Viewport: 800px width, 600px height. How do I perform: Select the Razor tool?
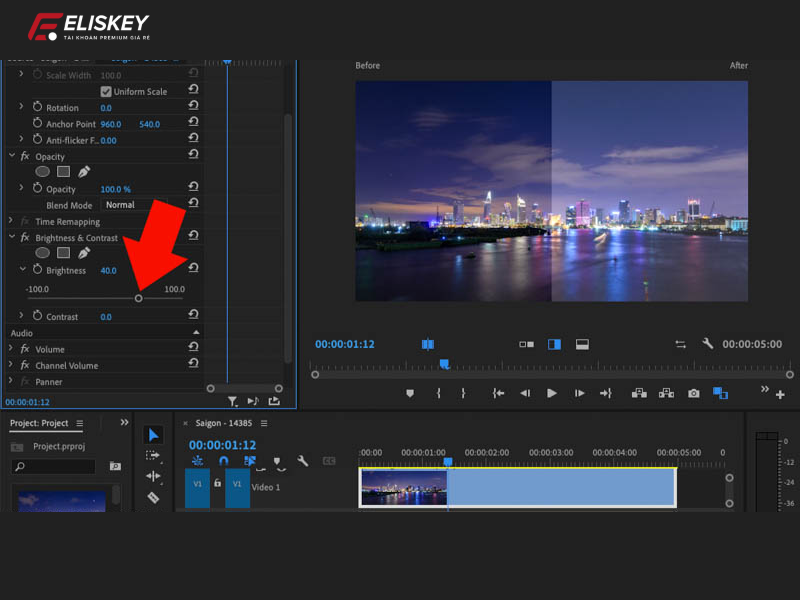tap(152, 496)
